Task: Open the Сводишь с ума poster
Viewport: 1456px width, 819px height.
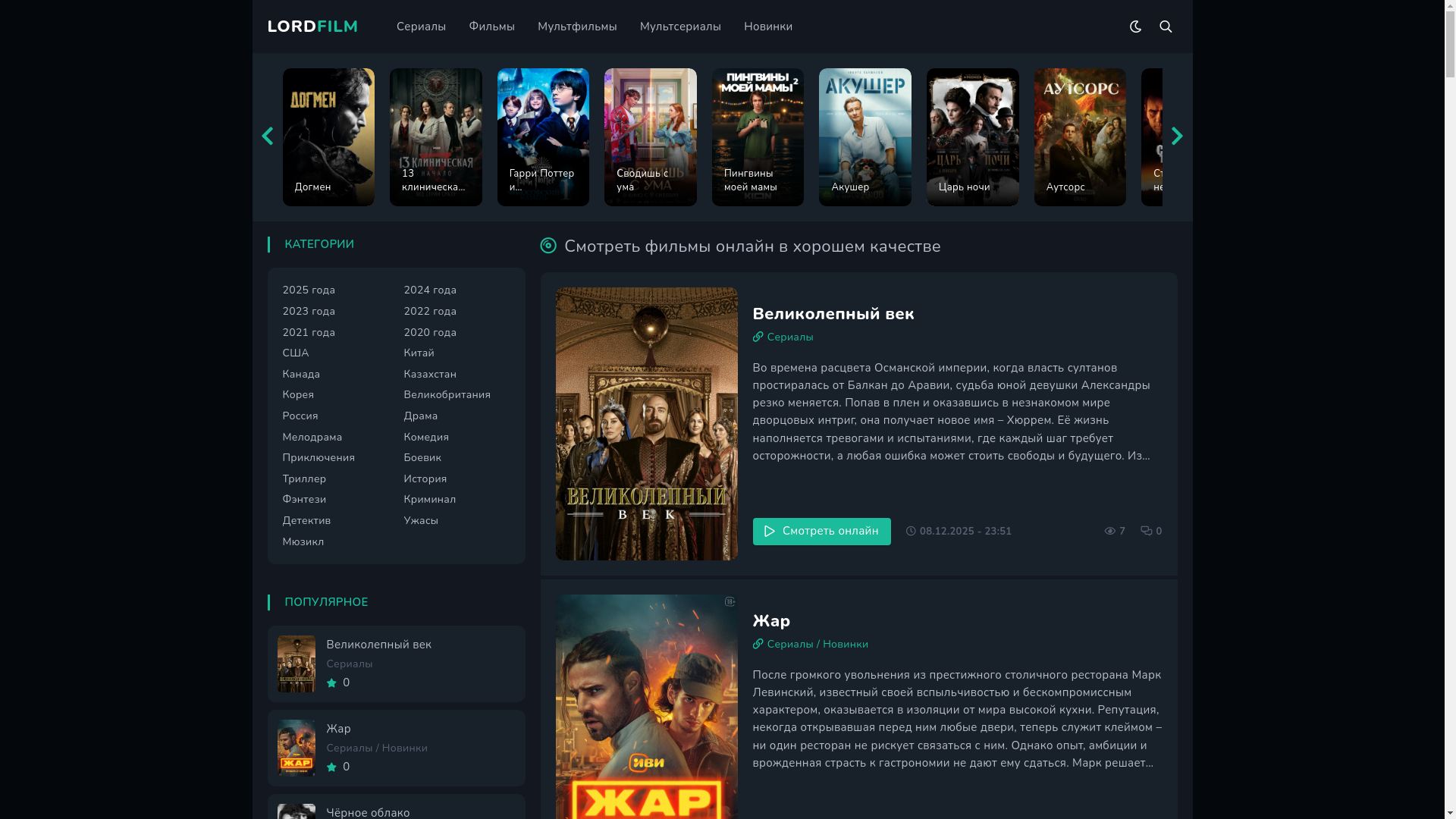Action: pos(651,137)
